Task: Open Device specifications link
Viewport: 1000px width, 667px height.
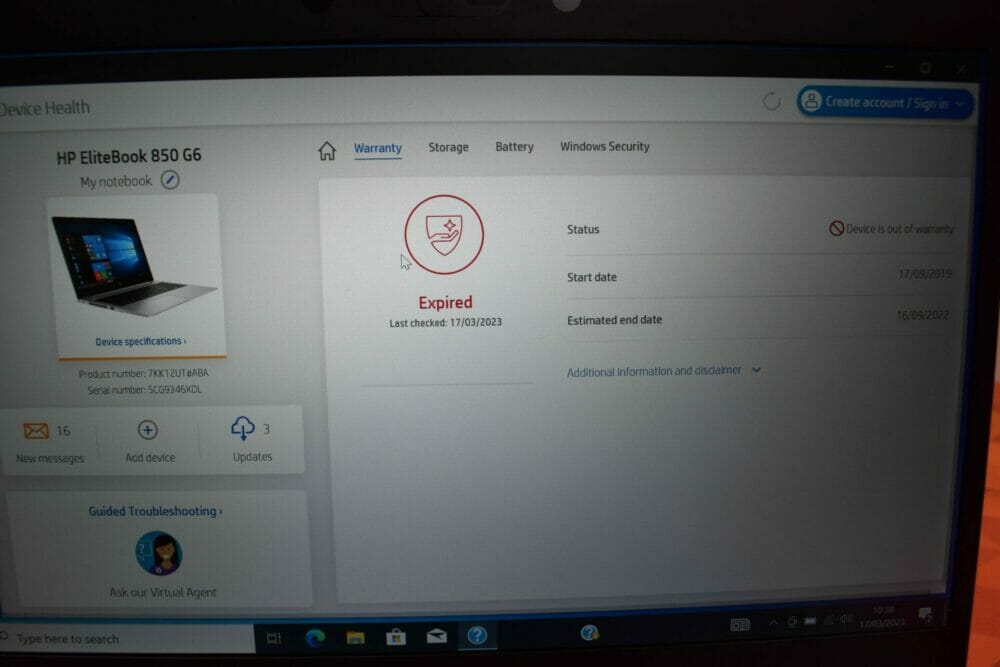Action: click(x=140, y=342)
